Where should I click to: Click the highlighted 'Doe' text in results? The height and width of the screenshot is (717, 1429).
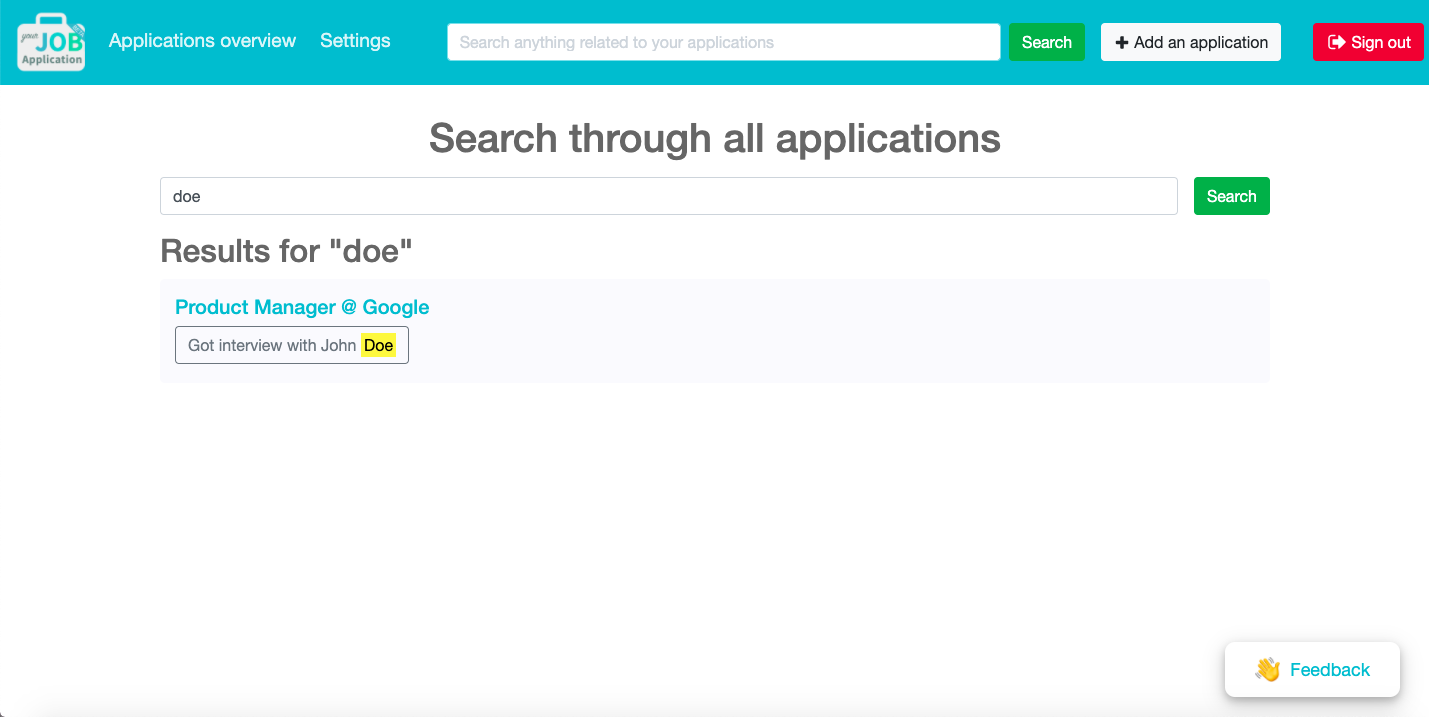[x=379, y=345]
